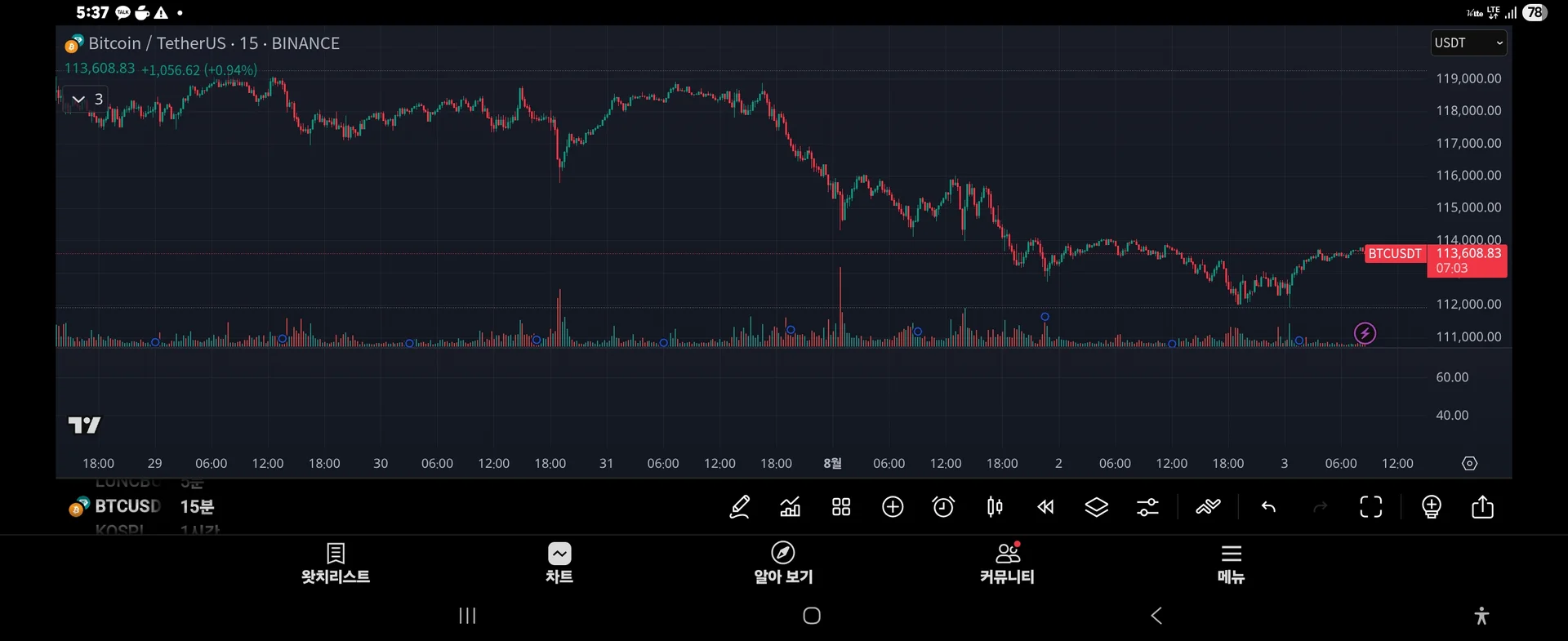The width and height of the screenshot is (1568, 641).
Task: Open the object tree layers icon
Action: [1097, 507]
